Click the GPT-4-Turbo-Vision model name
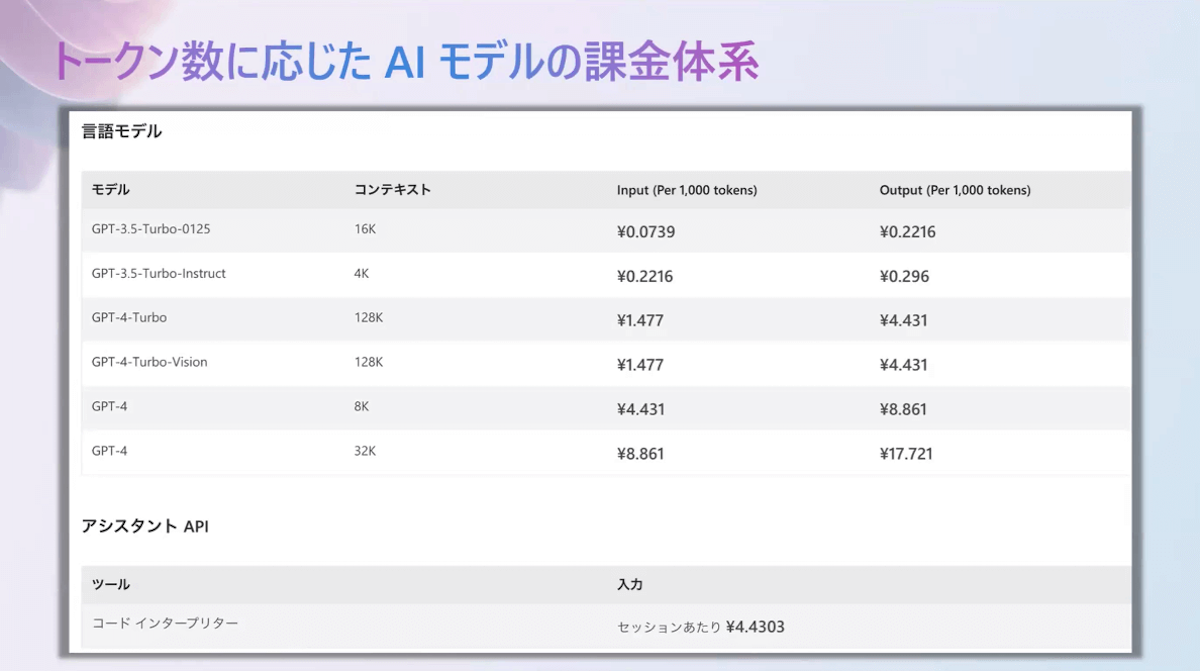This screenshot has width=1200, height=671. pos(150,362)
